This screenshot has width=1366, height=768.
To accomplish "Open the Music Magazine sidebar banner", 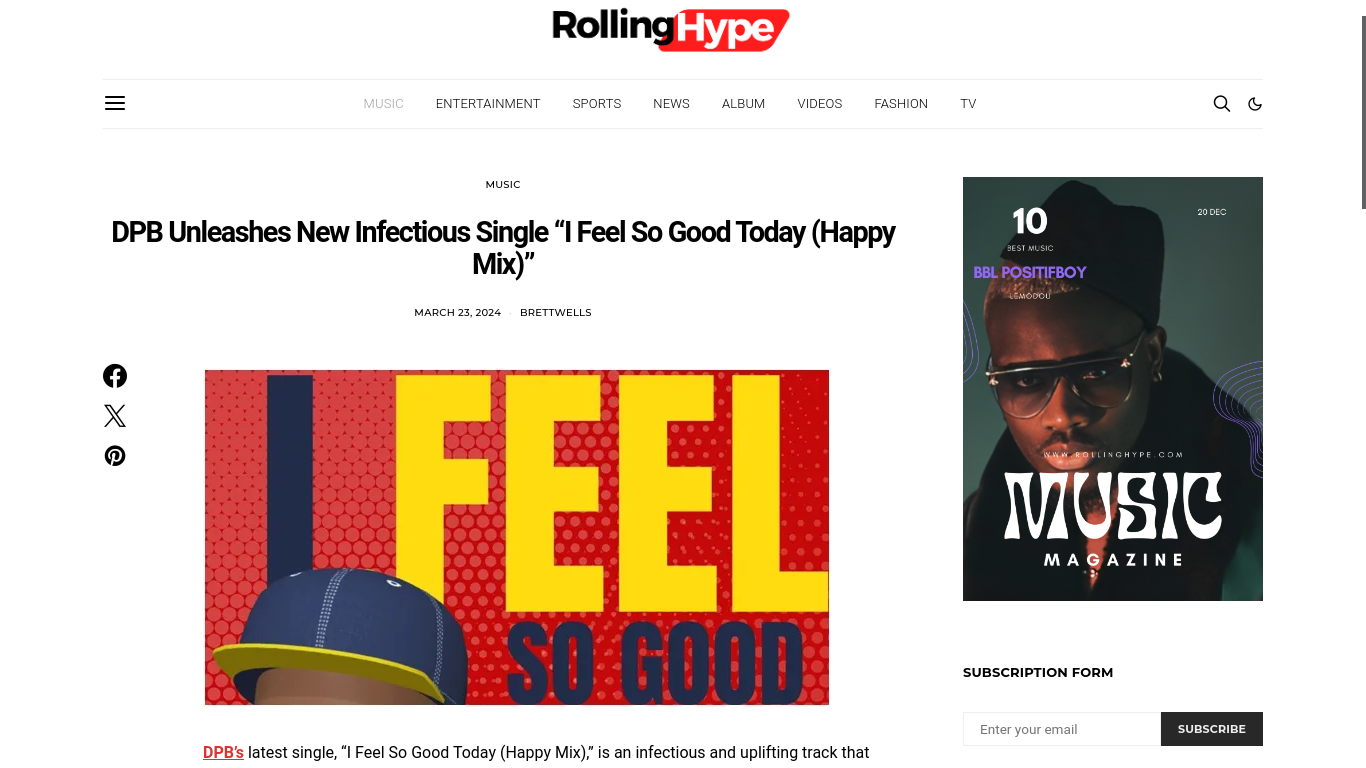I will pyautogui.click(x=1113, y=389).
